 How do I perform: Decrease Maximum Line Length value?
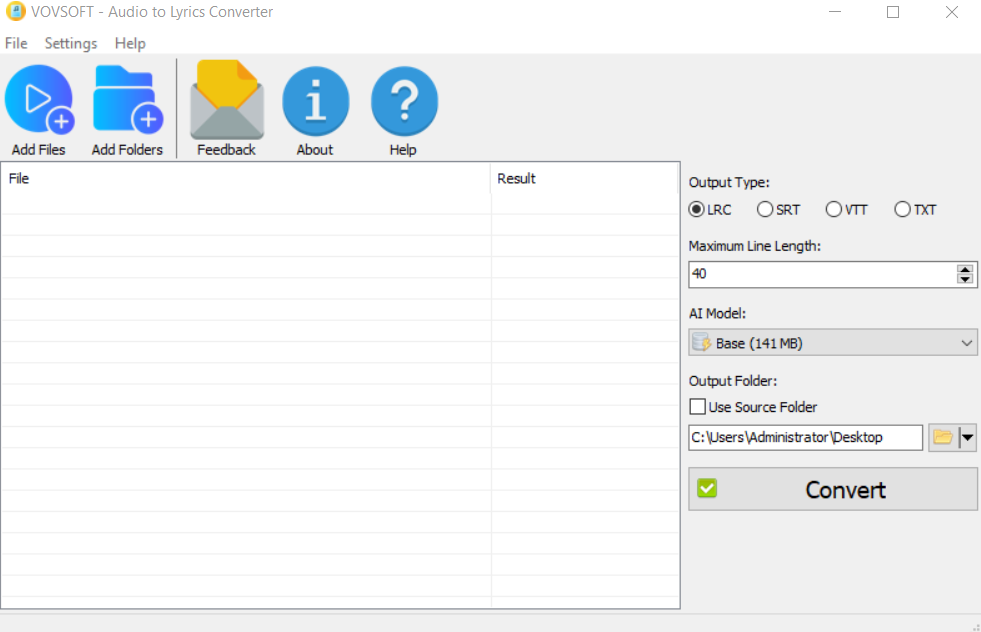965,279
